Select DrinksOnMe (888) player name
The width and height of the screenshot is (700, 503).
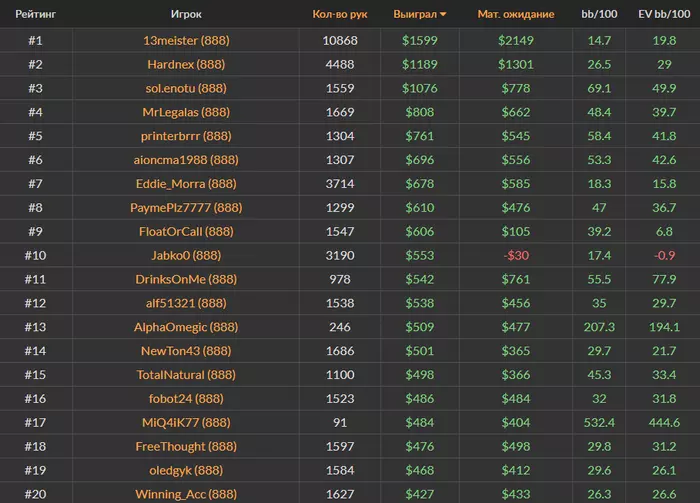tap(185, 280)
